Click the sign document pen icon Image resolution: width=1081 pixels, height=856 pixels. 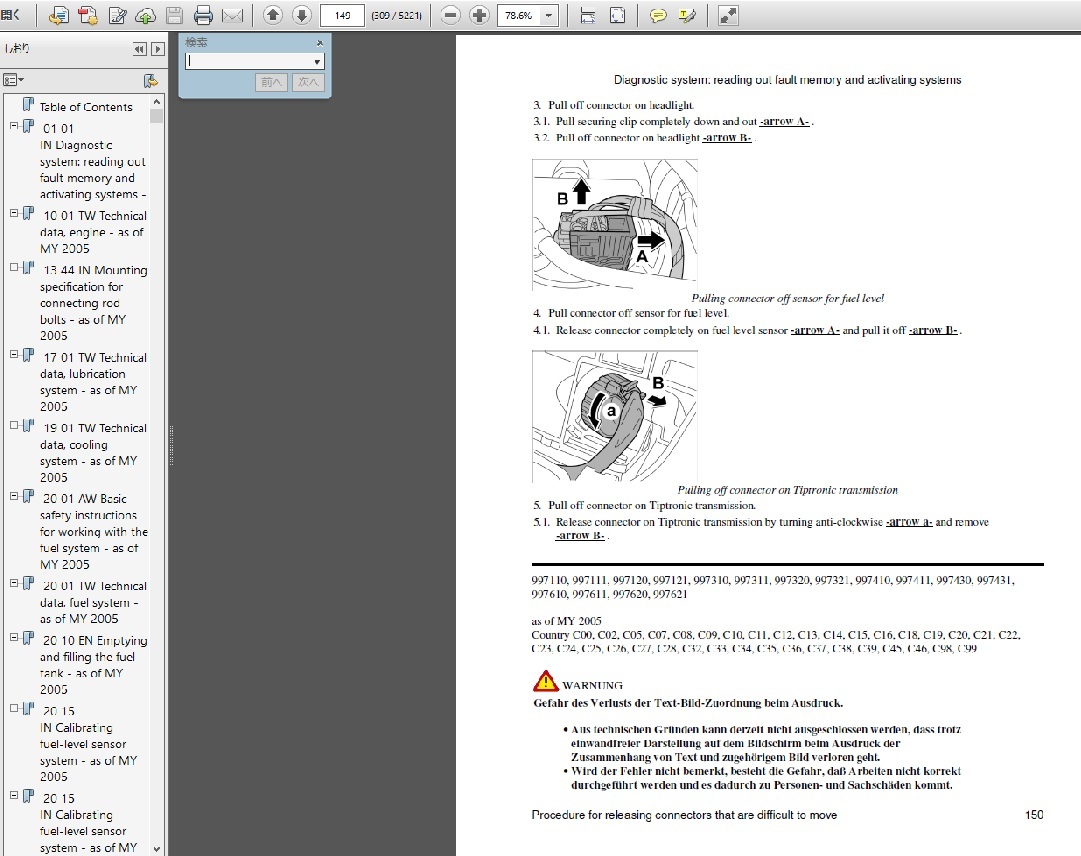pos(117,15)
